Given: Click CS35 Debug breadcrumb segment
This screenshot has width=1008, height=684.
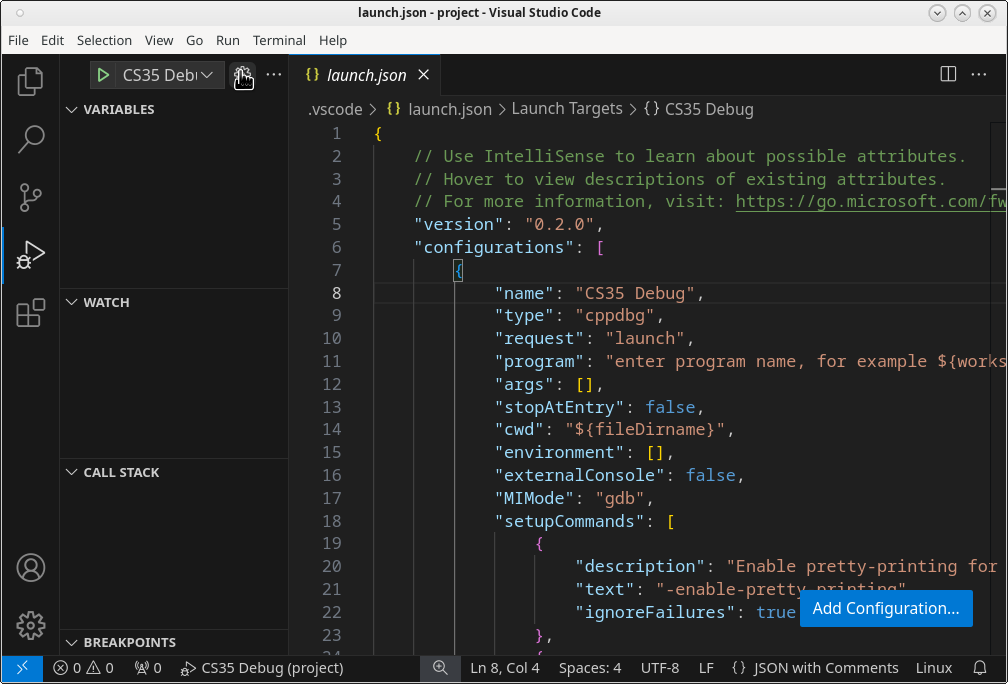Looking at the screenshot, I should point(699,109).
